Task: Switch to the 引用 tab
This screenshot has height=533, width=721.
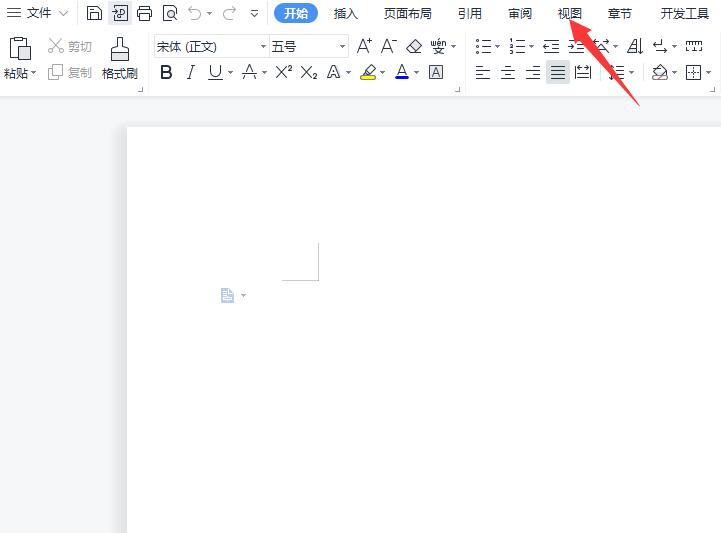Action: coord(469,13)
